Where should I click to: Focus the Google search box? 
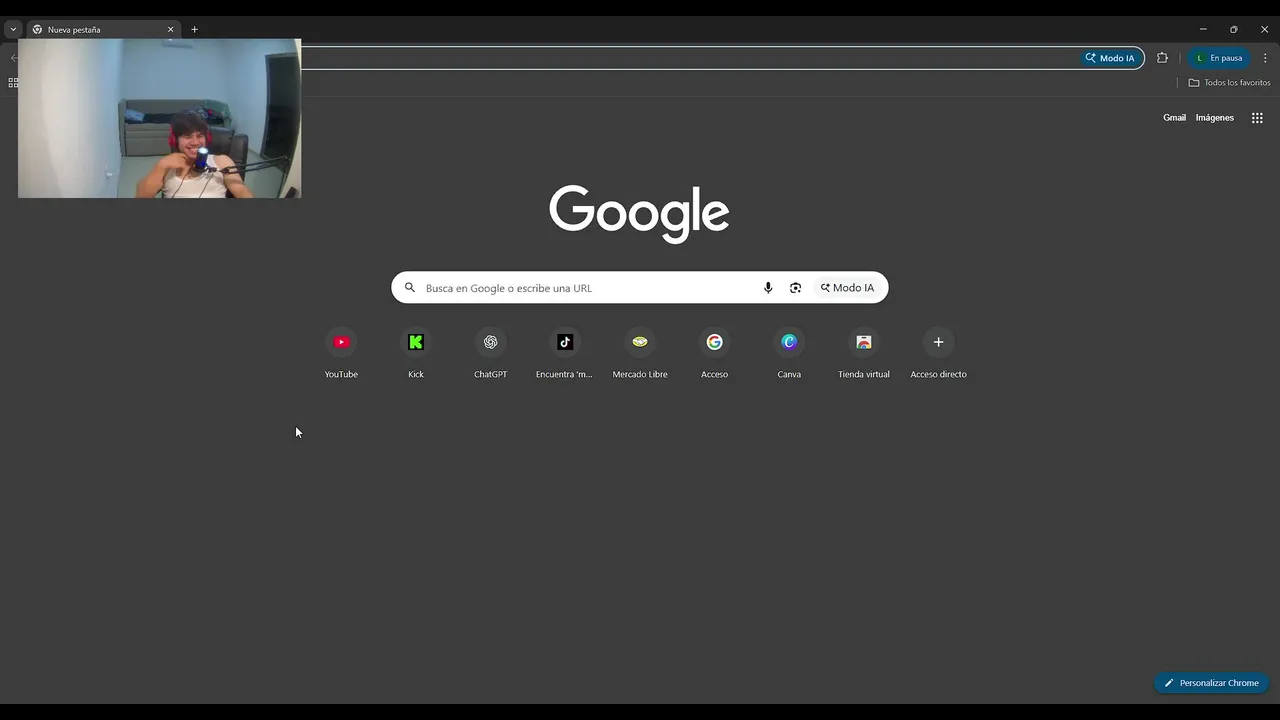tap(640, 288)
